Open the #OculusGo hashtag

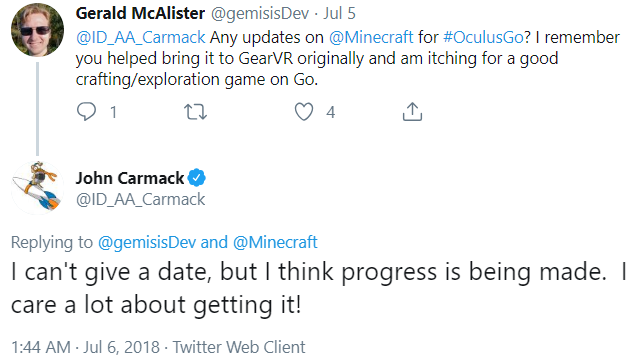(x=483, y=37)
